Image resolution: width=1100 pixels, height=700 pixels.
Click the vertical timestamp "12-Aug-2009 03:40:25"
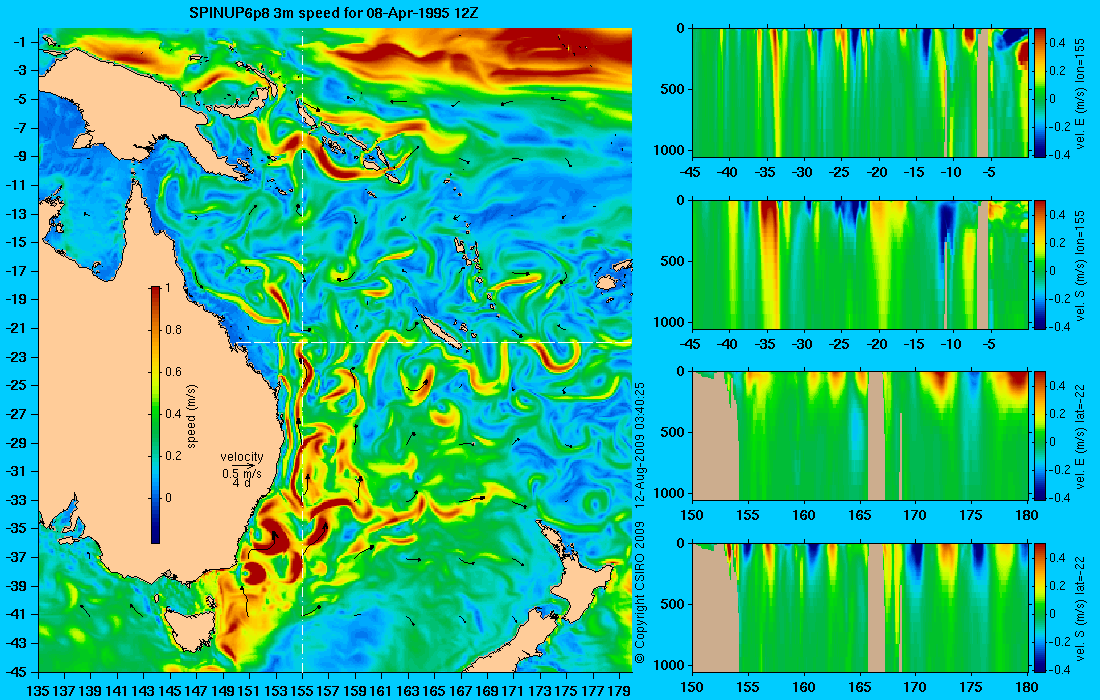(x=640, y=444)
